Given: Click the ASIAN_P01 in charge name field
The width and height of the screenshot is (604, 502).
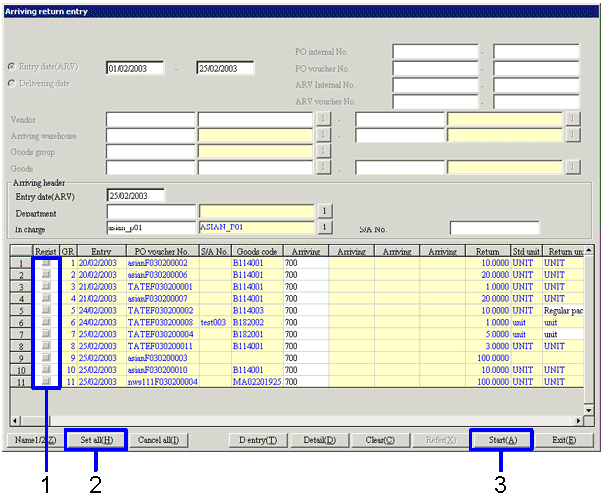Looking at the screenshot, I should click(x=257, y=227).
